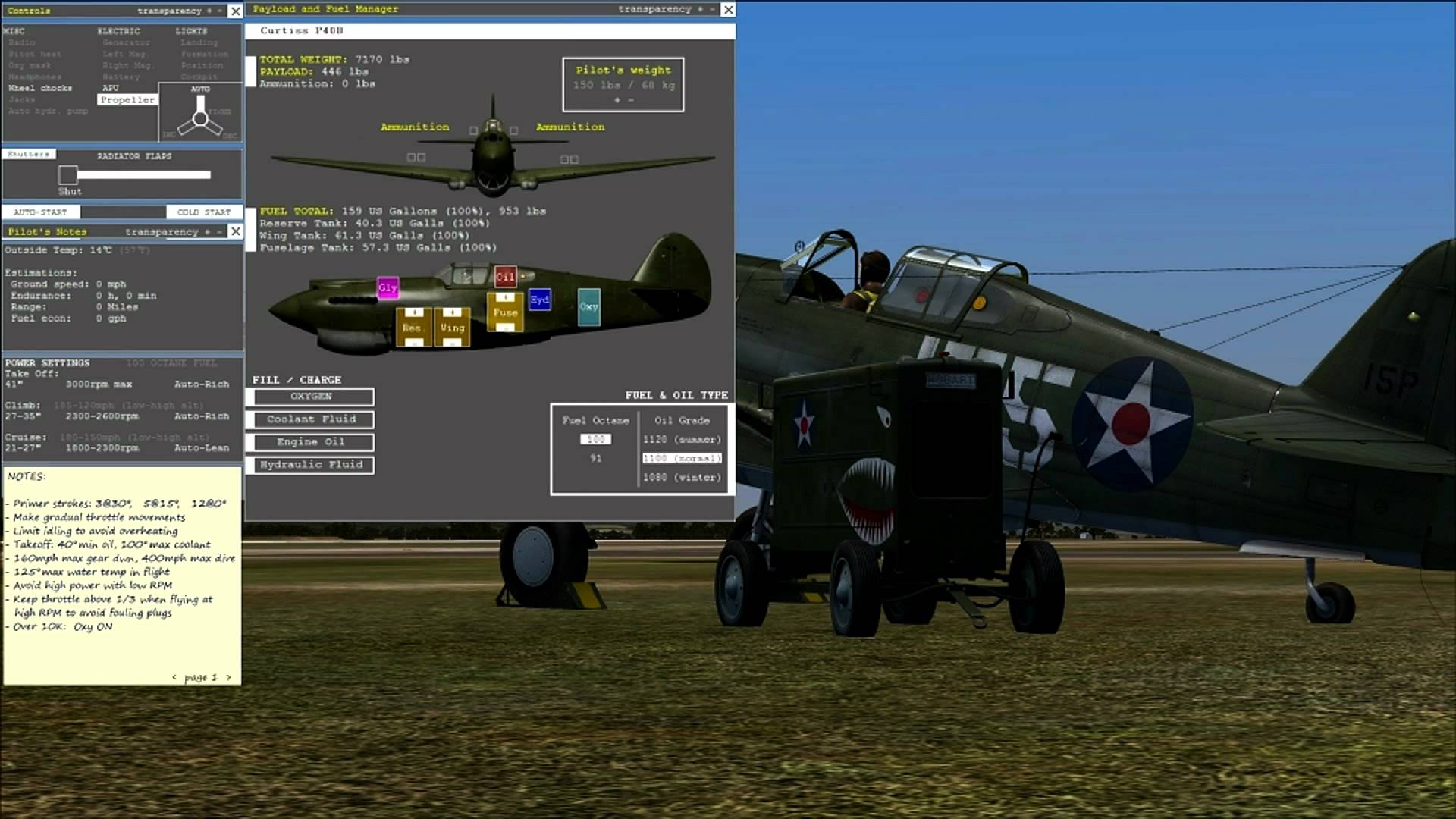Toggle Position lights
This screenshot has width=1456, height=819.
click(202, 65)
